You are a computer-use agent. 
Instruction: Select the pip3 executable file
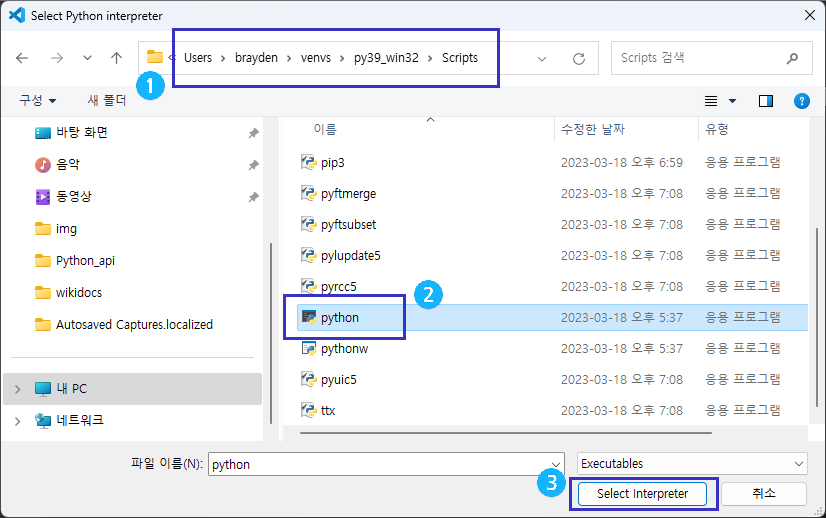click(332, 162)
